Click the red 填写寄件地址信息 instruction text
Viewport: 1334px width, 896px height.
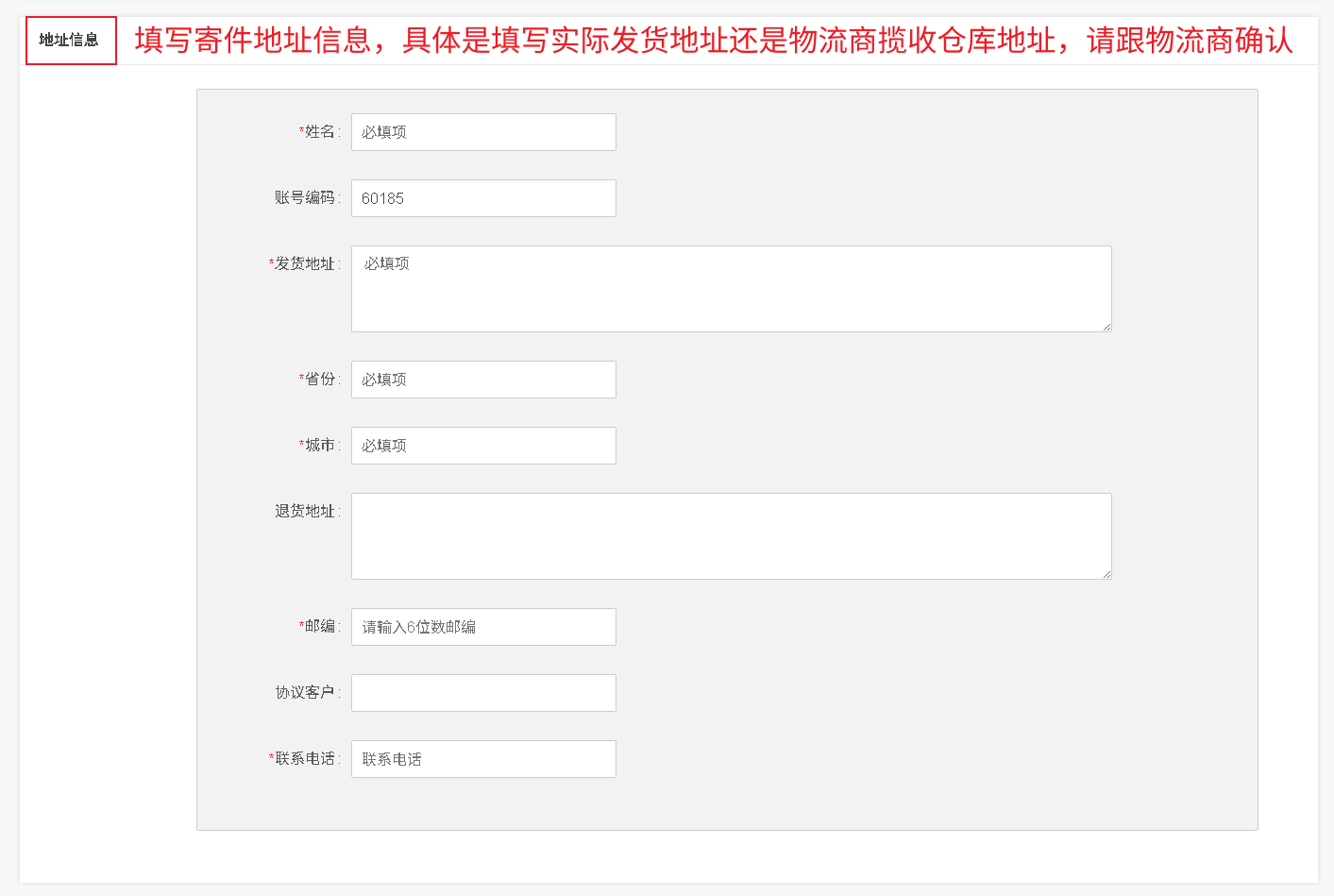713,41
